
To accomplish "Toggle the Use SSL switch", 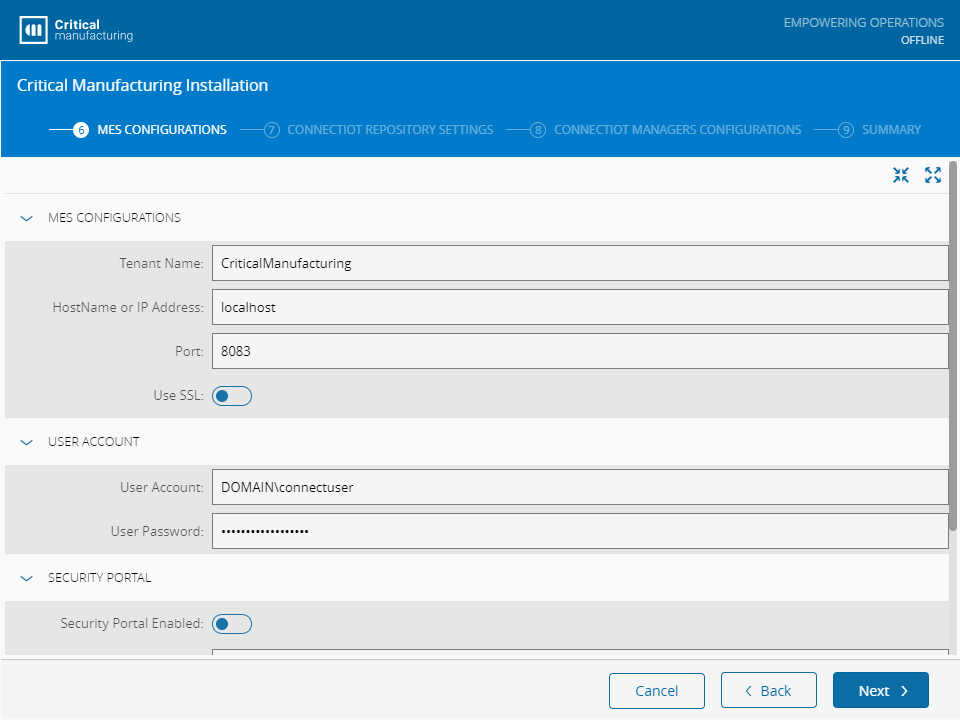I will (232, 396).
